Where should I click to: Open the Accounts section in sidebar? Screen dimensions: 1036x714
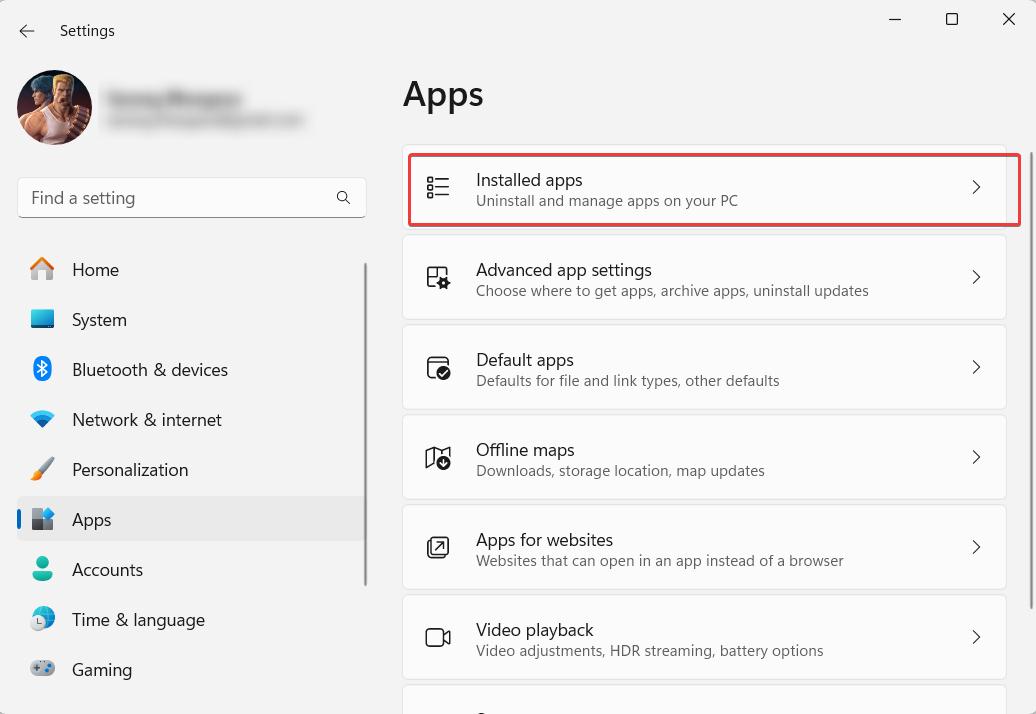coord(107,569)
